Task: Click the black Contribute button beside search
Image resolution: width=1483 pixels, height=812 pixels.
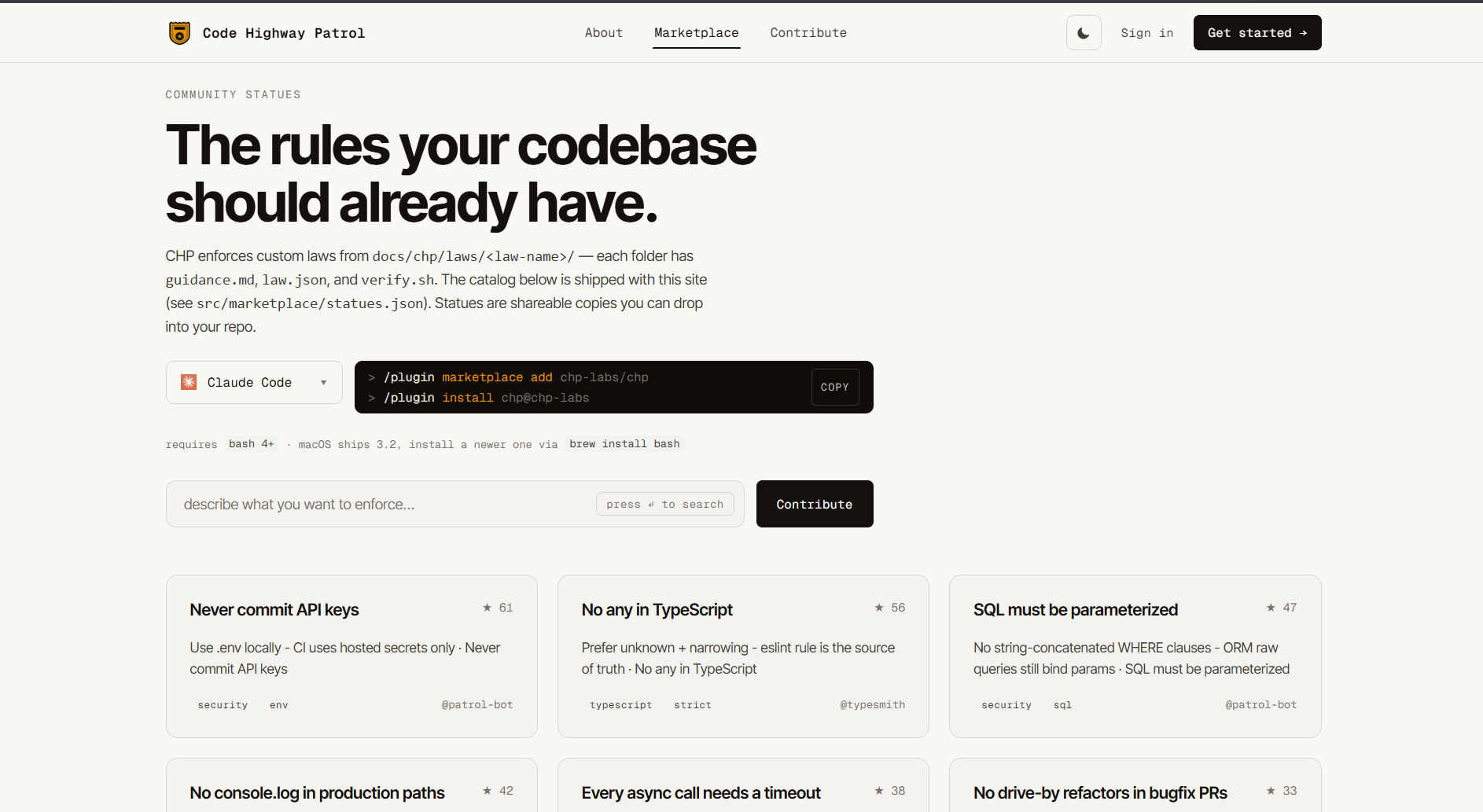Action: click(815, 504)
